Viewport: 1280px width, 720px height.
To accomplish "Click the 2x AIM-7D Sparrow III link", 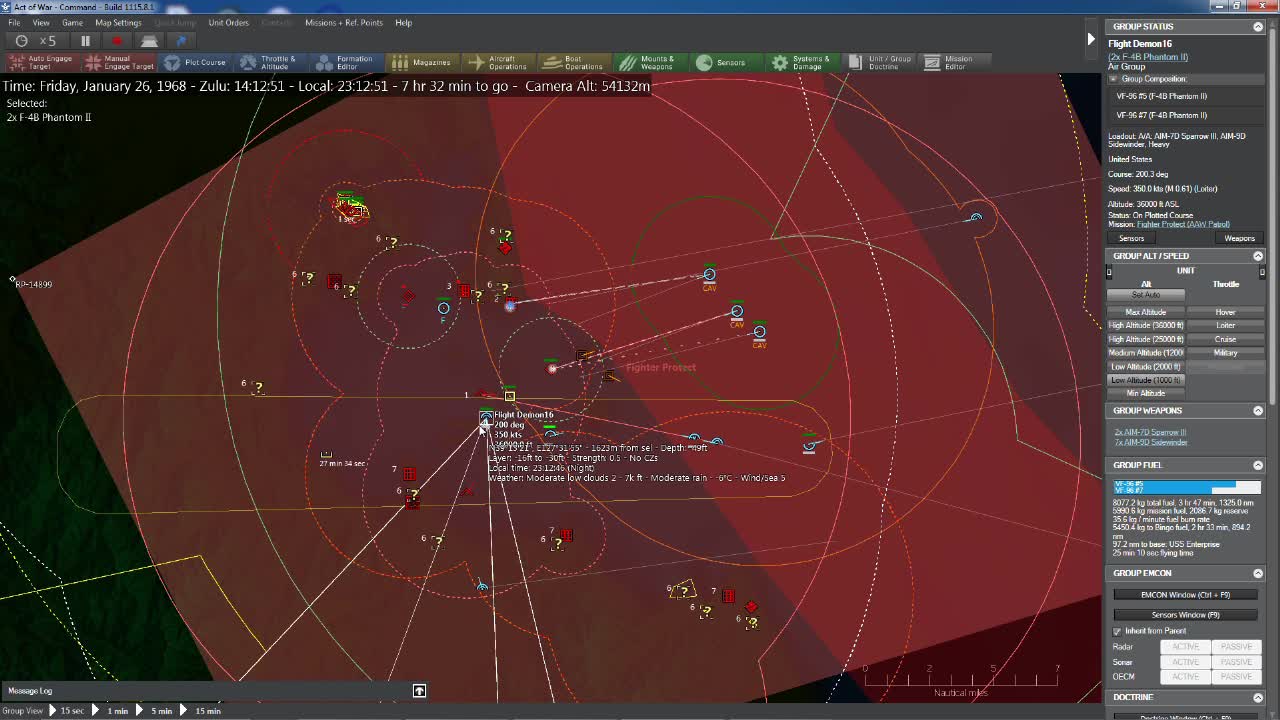I will click(1150, 433).
